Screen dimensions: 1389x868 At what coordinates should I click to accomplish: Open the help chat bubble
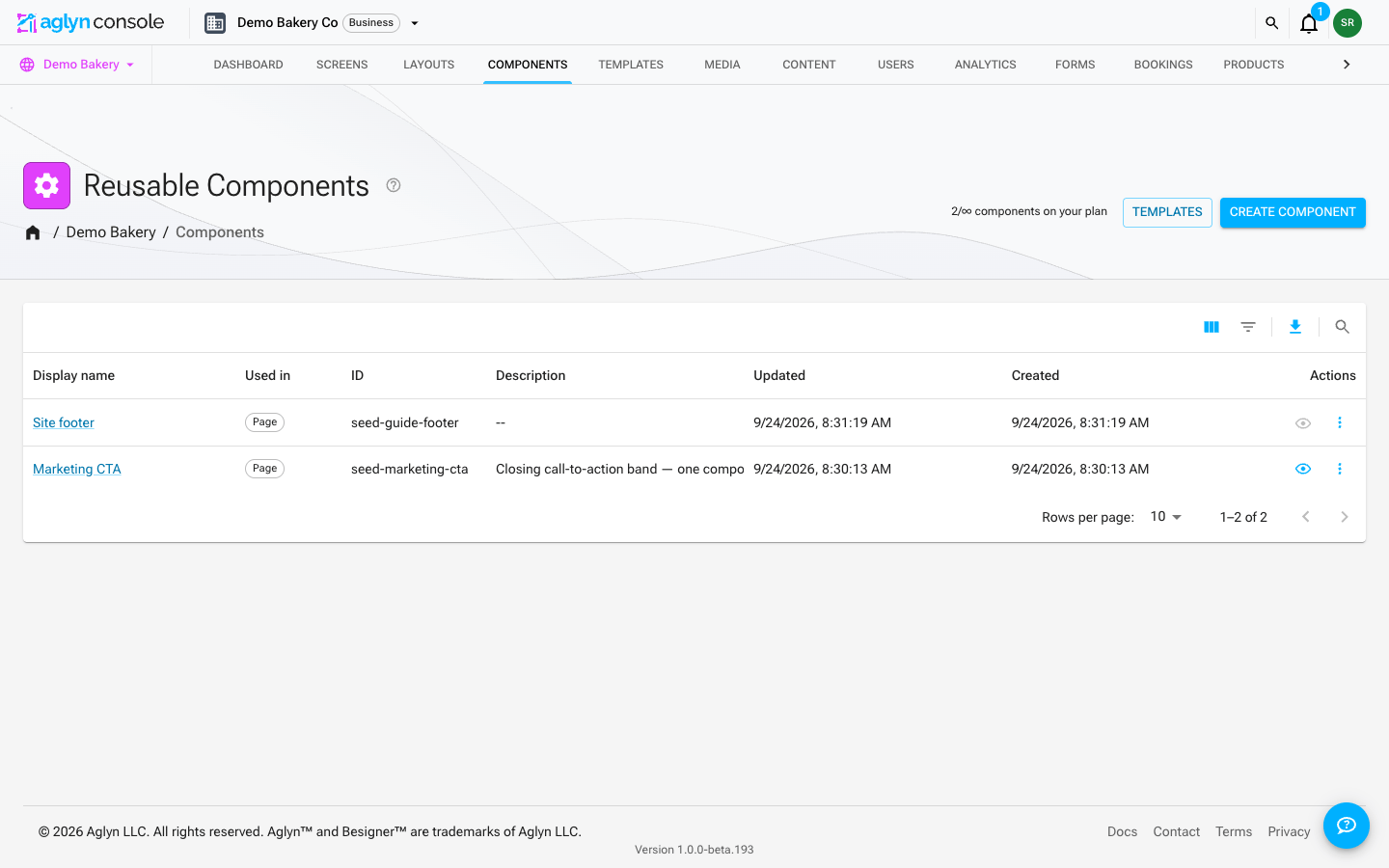click(1347, 826)
